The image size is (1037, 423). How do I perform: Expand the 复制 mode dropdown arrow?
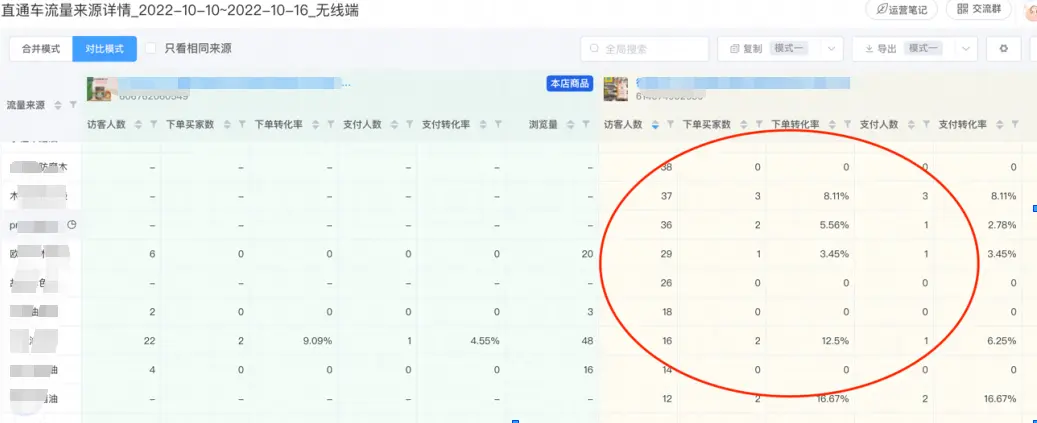click(831, 49)
